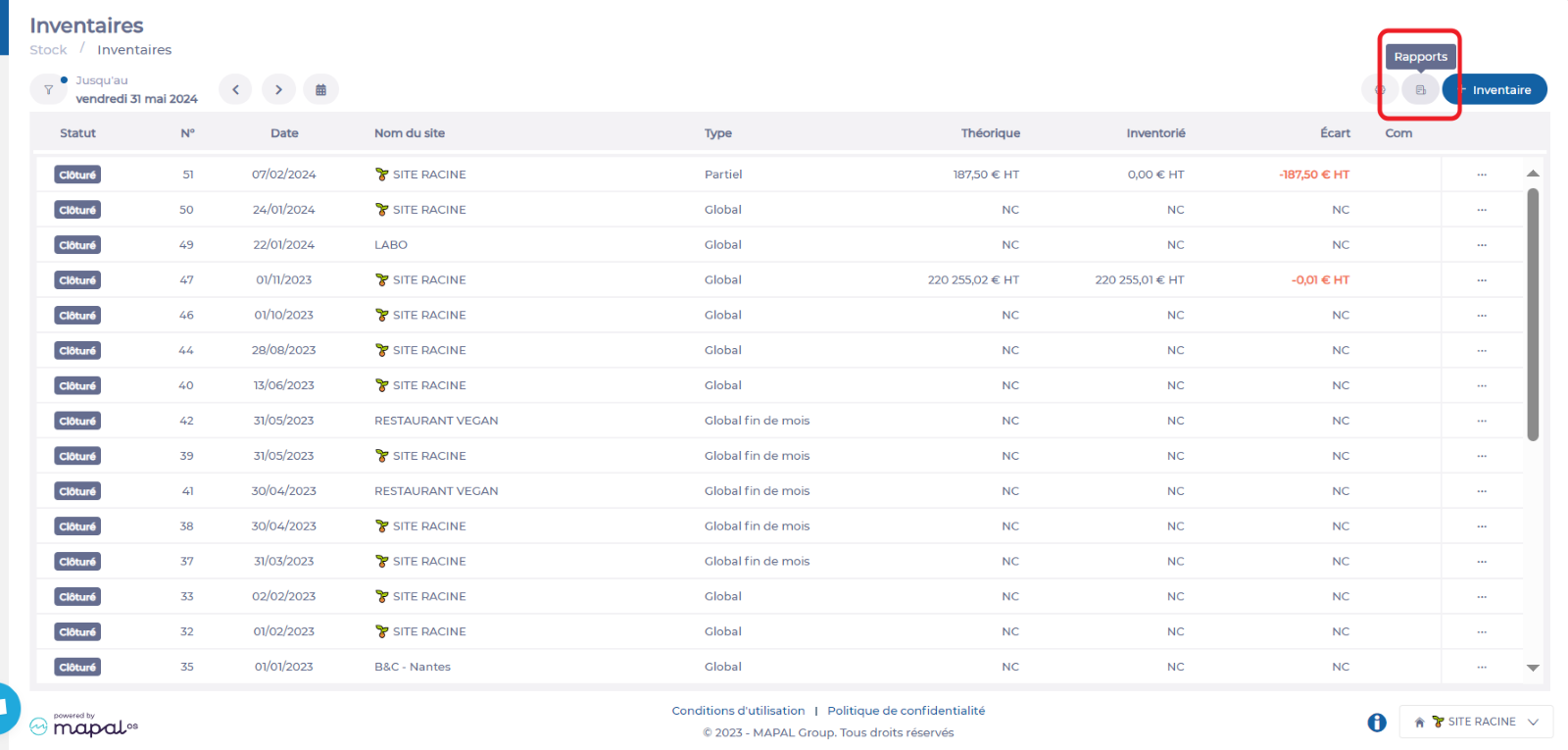Viewport: 1568px width, 750px height.
Task: Open actions menu for inventory 50
Action: coord(1482,210)
